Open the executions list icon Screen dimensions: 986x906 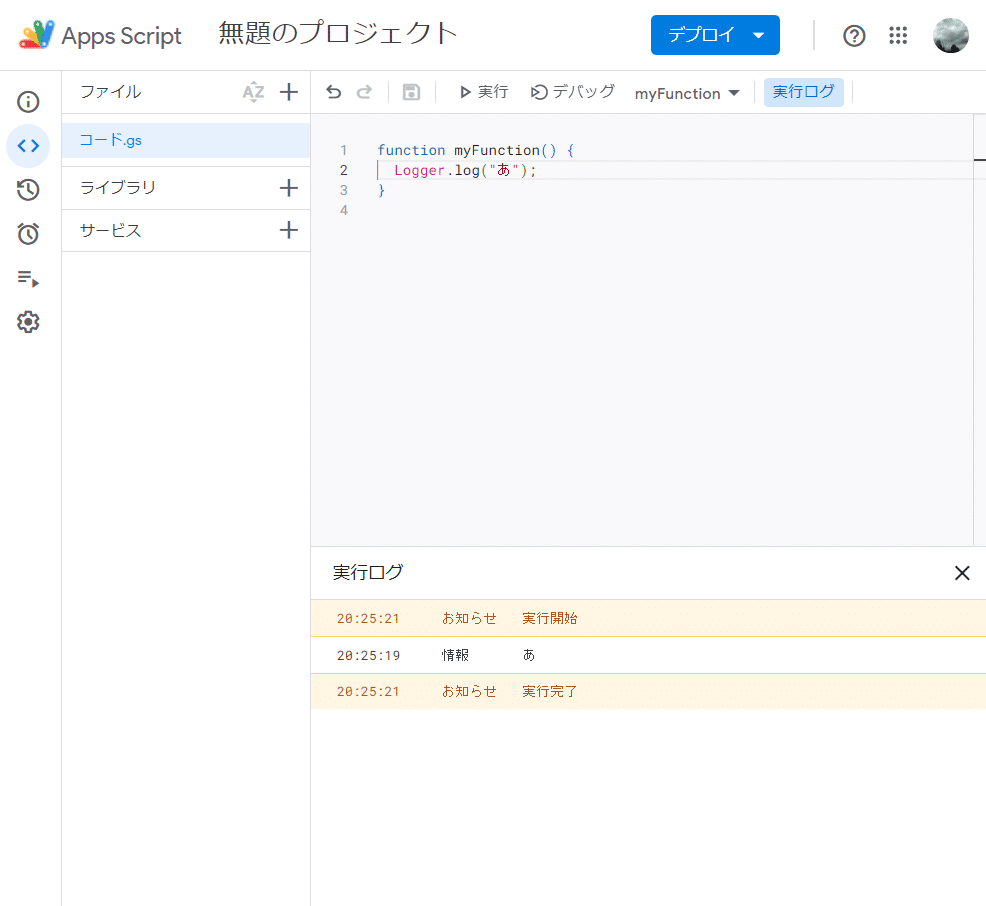pos(28,278)
